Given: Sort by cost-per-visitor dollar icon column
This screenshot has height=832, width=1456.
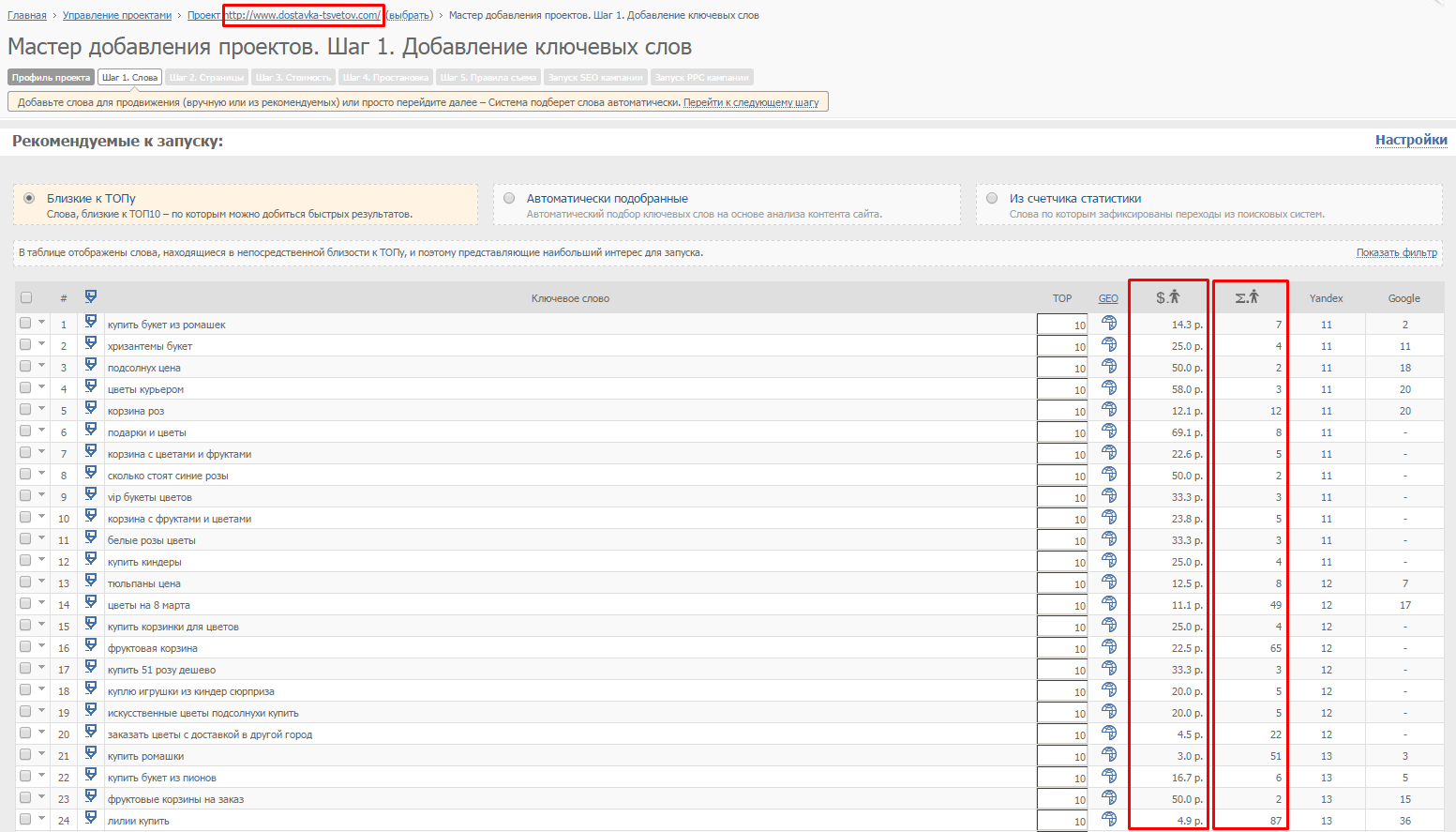Looking at the screenshot, I should (1168, 297).
